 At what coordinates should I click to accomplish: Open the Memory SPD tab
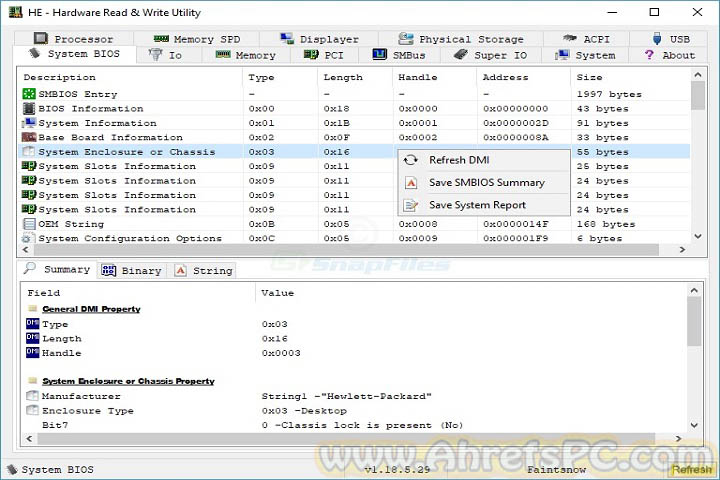point(197,39)
